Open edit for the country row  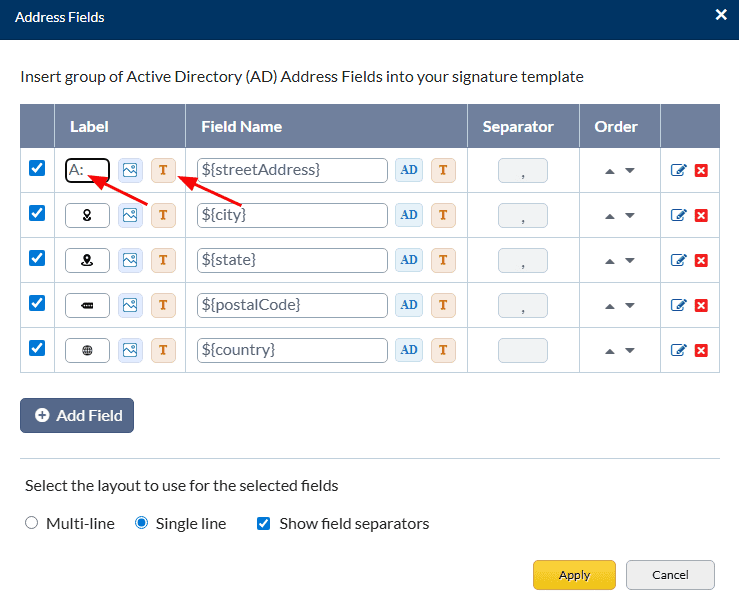(679, 351)
